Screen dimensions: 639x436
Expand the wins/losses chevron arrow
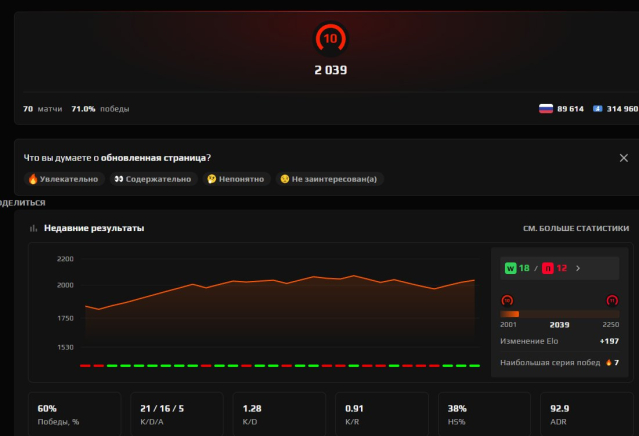tap(577, 268)
